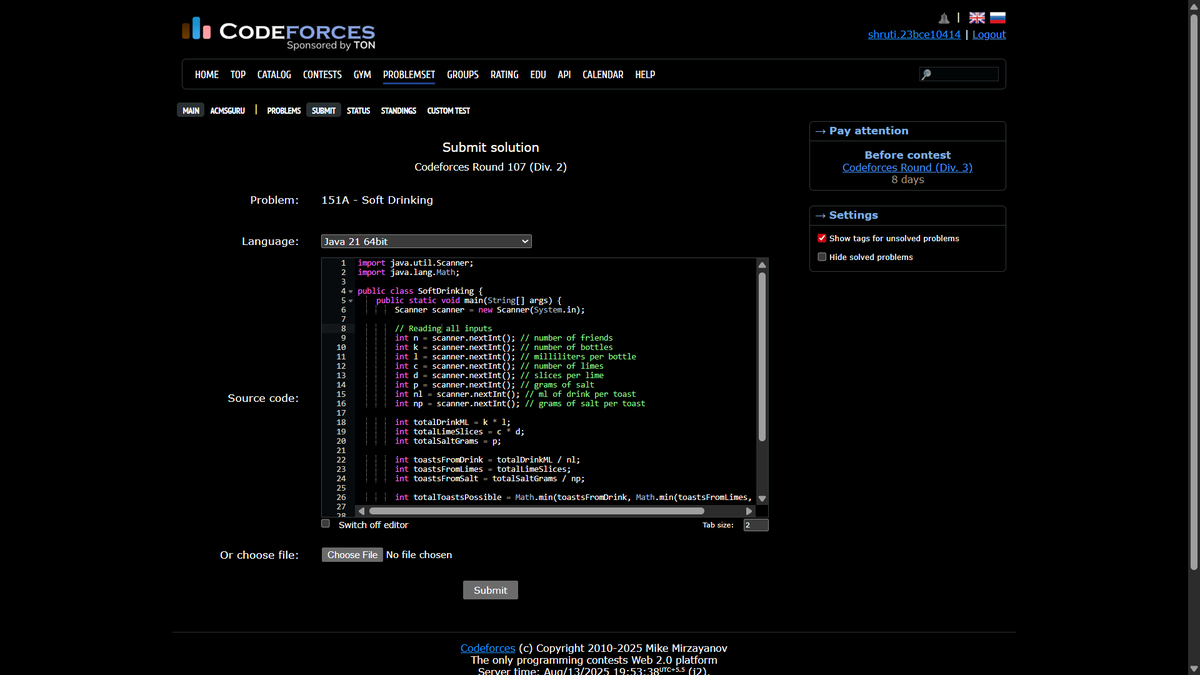Click editor horizontal scrollbar thumb
The image size is (1200, 675).
[x=536, y=511]
